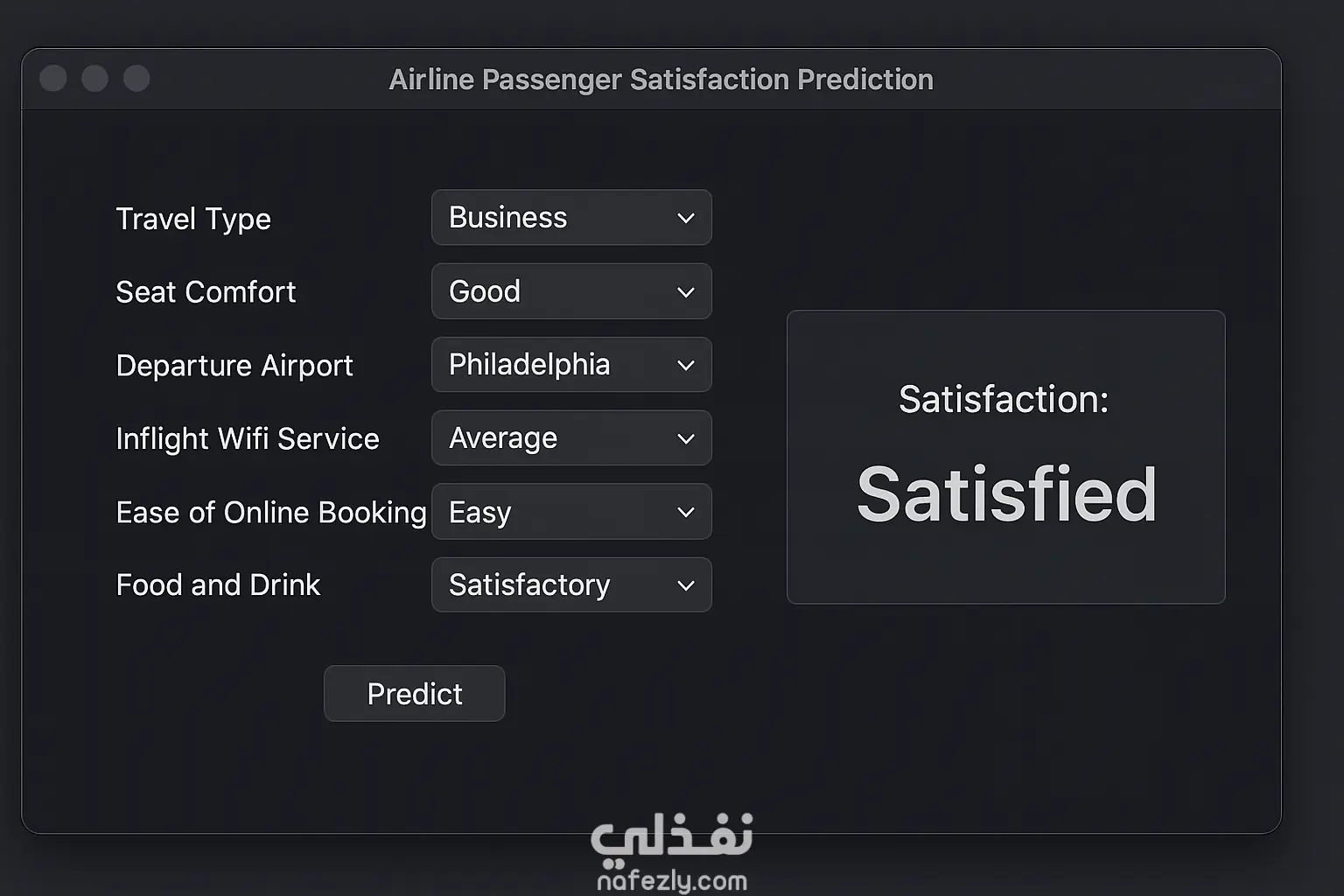Click the chevron in Food and Drink dropdown
This screenshot has width=1344, height=896.
686,586
